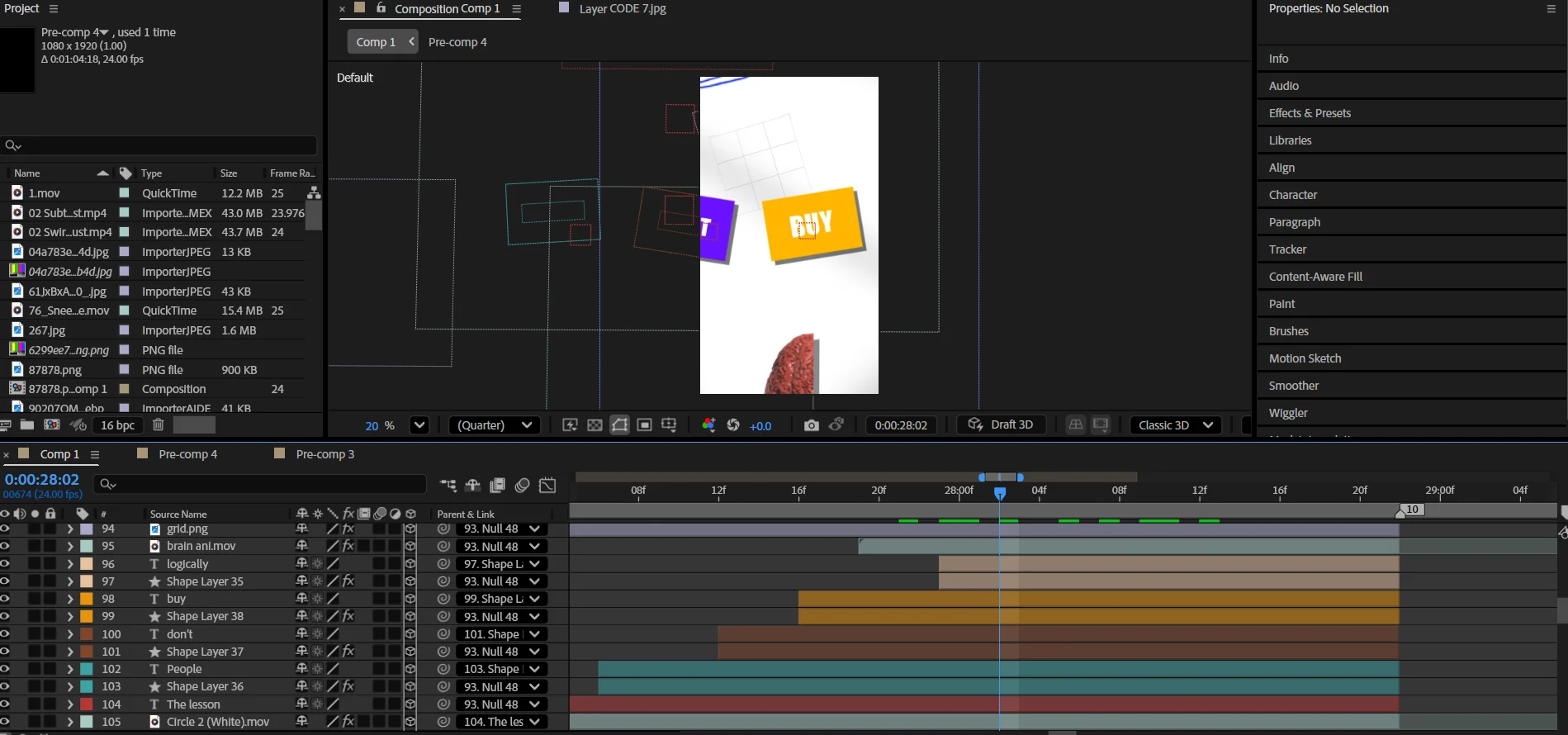Toggle 3D switch for the buy layer
This screenshot has width=1568, height=735.
pyautogui.click(x=410, y=599)
